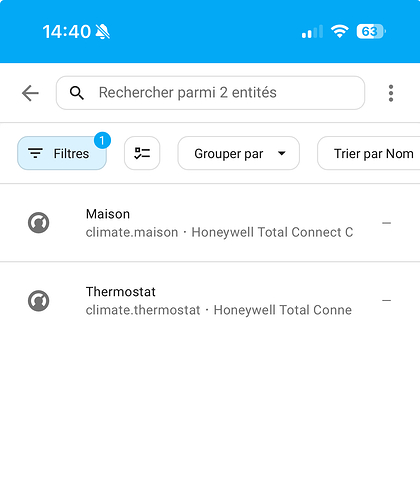Screen dimensions: 420x500
Task: Go back using the left arrow
Action: (30, 93)
